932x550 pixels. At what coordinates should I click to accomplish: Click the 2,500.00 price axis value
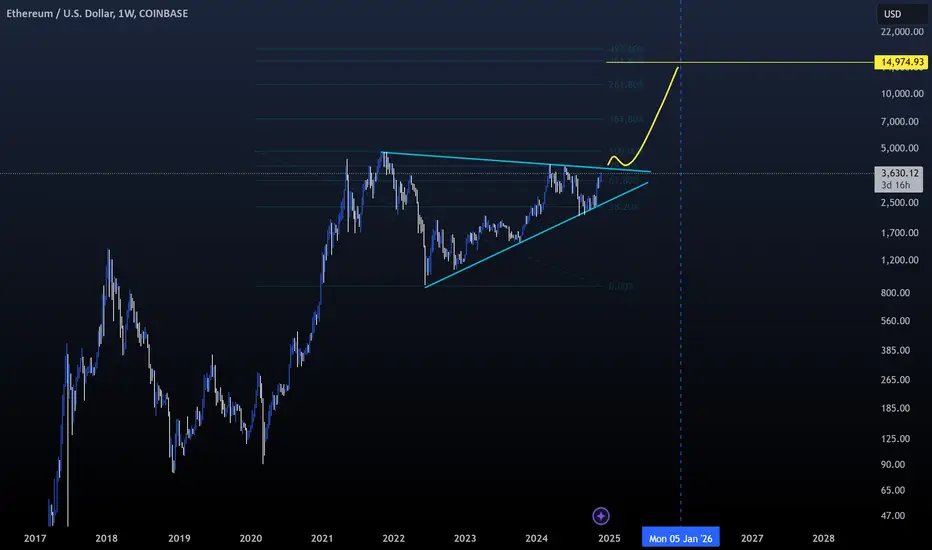pos(900,202)
